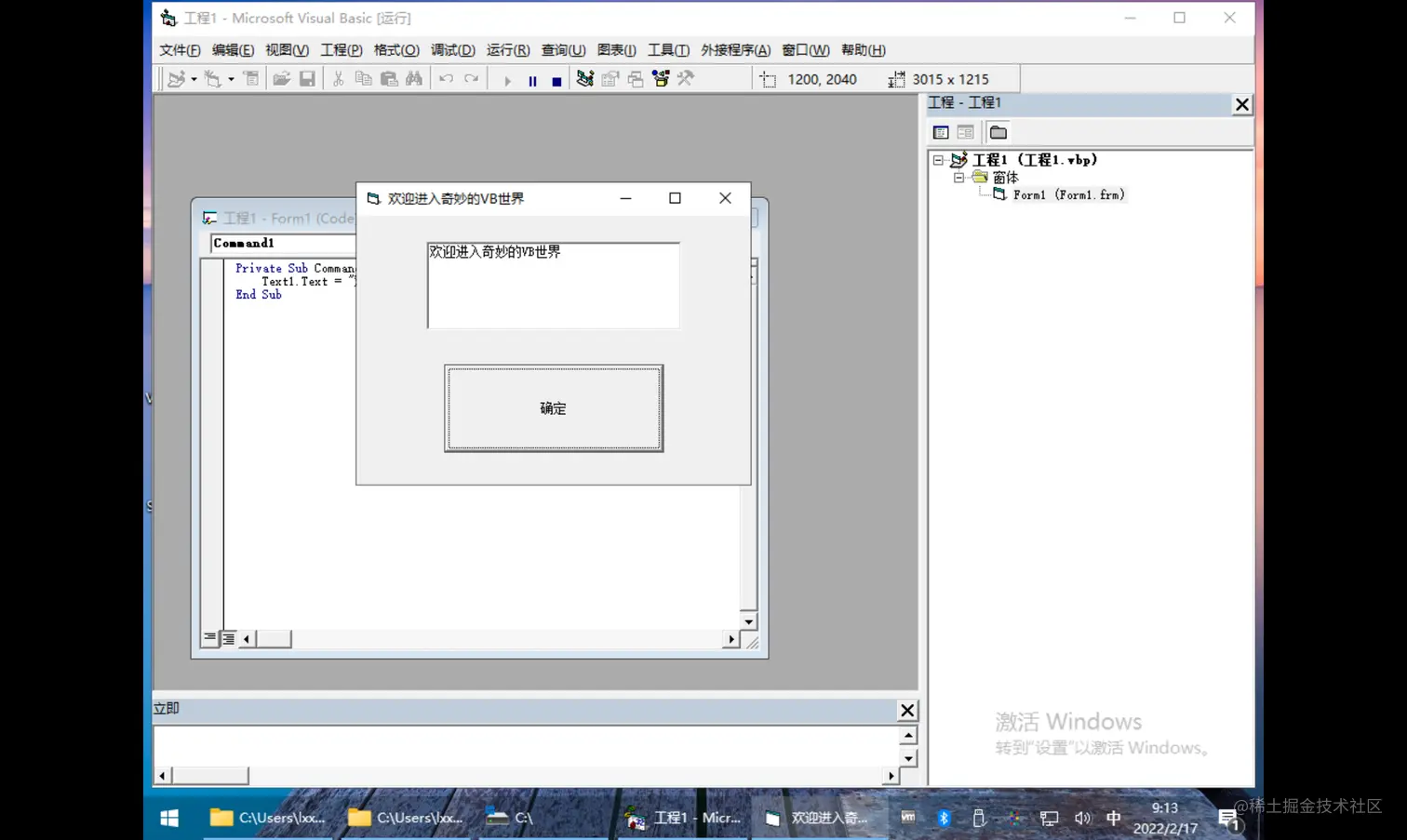The height and width of the screenshot is (840, 1407).
Task: Click the Find binoculars icon
Action: [414, 79]
